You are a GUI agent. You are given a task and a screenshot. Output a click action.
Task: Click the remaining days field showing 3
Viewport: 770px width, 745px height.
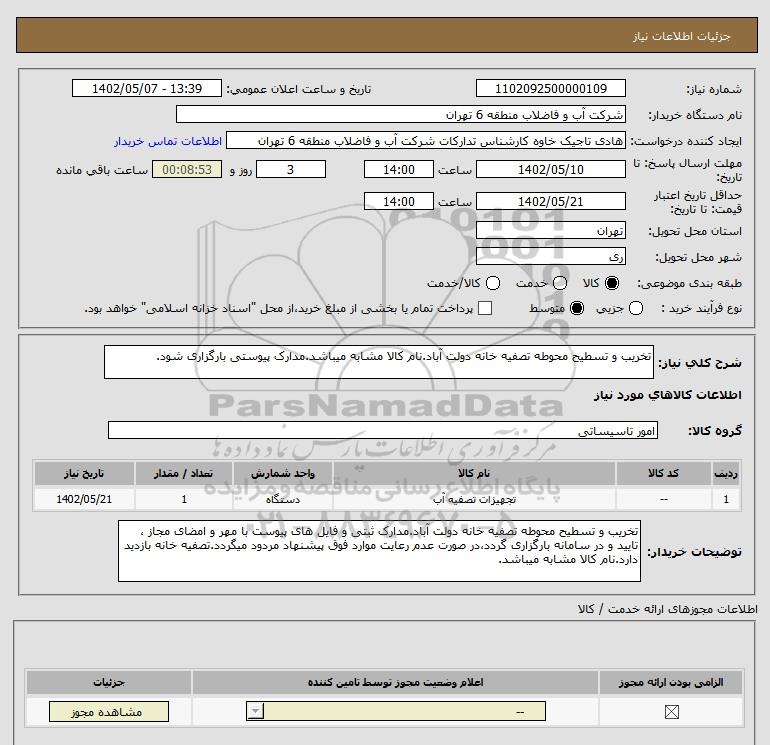click(291, 169)
